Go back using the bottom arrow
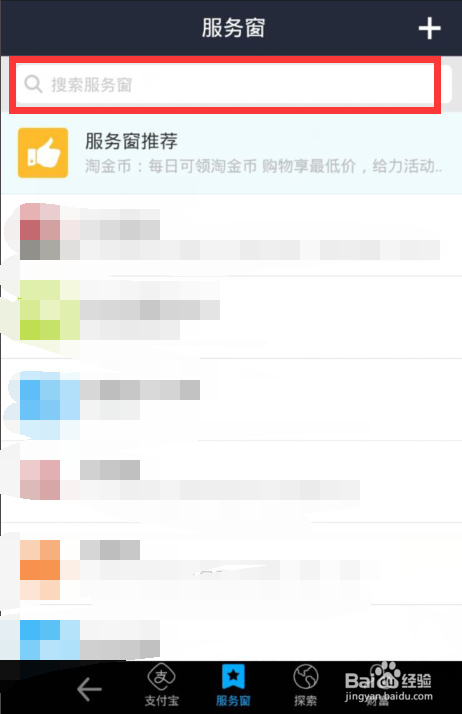This screenshot has width=462, height=714. tap(89, 688)
